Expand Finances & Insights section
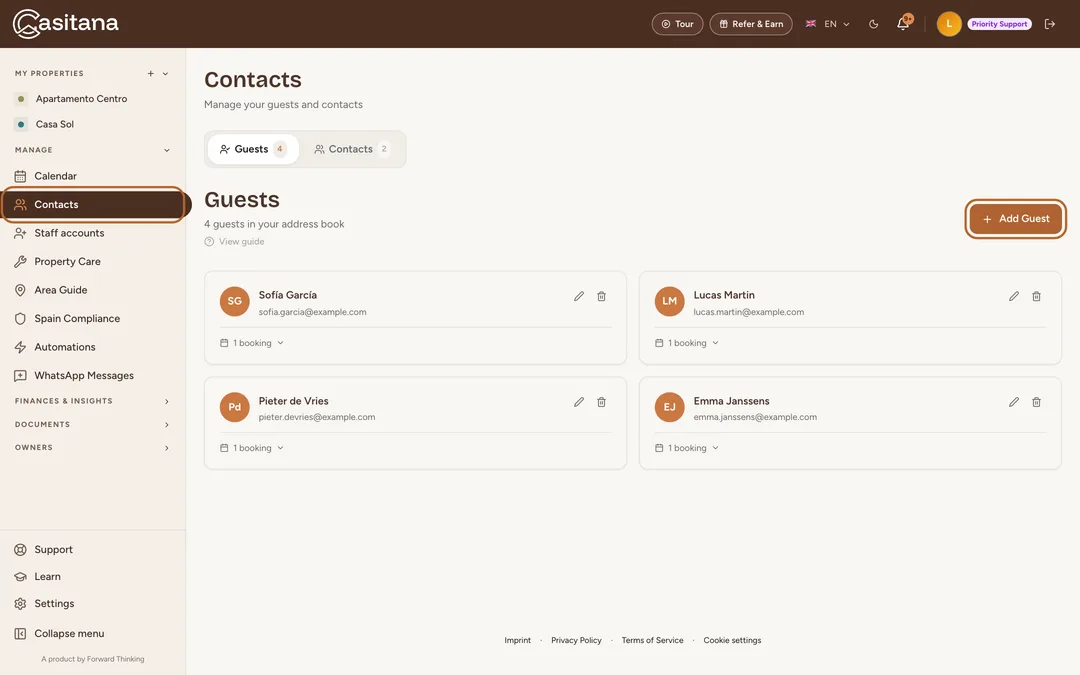 (x=167, y=401)
